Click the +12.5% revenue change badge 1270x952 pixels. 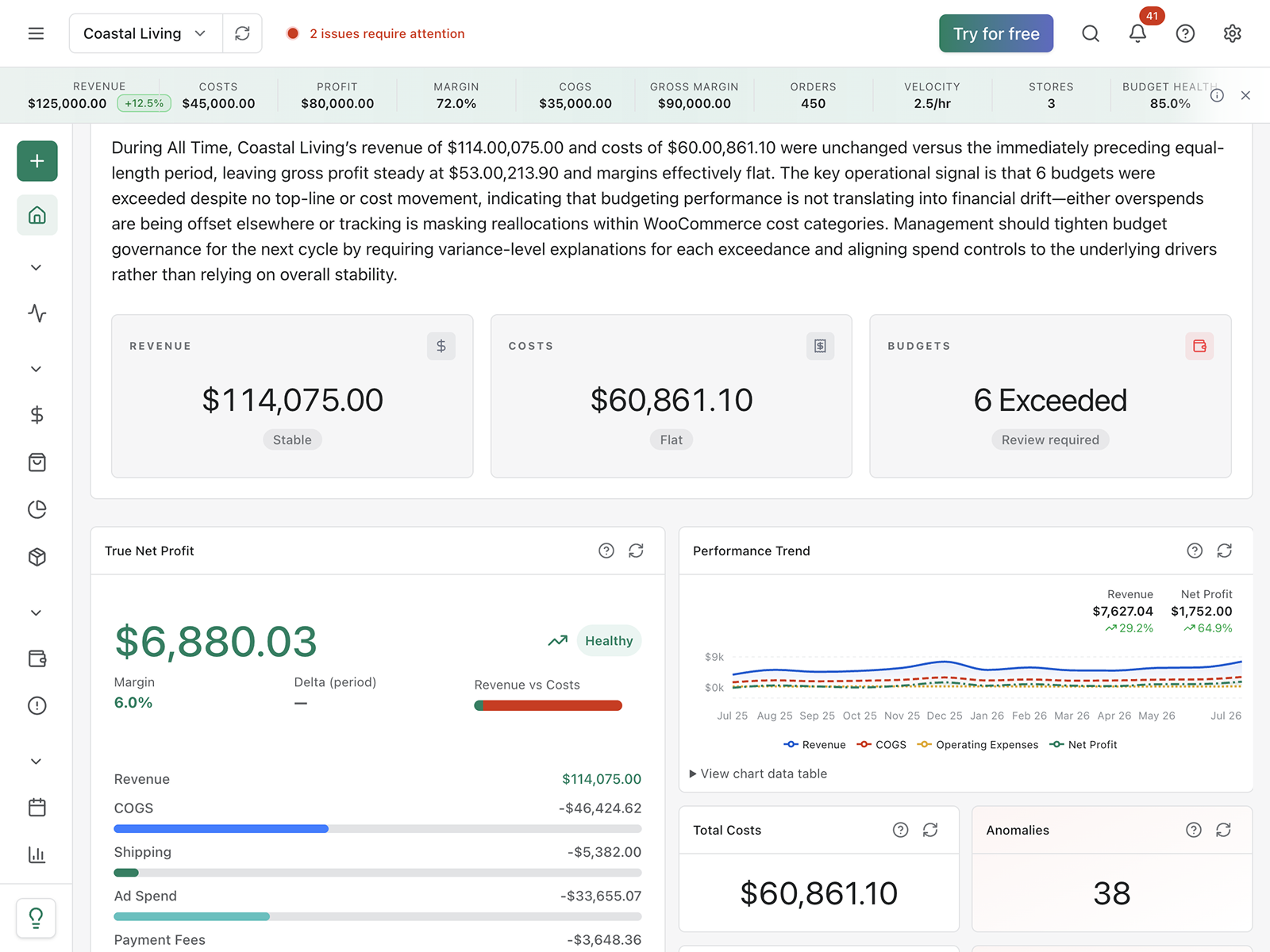click(144, 103)
